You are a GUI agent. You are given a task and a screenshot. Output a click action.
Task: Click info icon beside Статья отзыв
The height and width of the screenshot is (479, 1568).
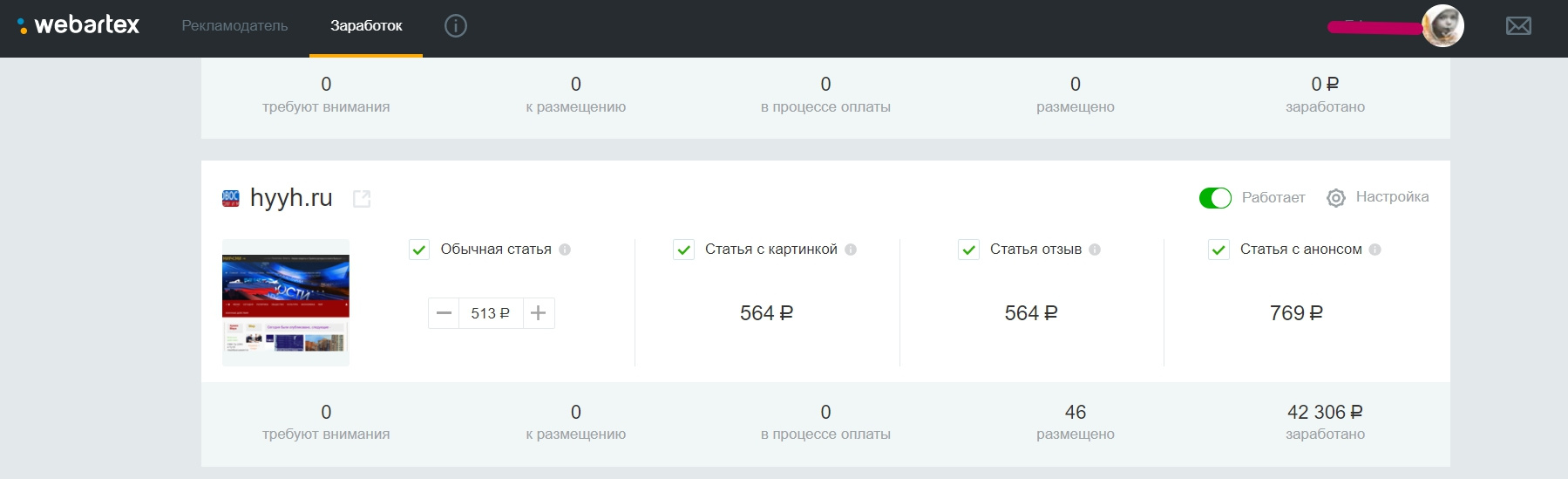tap(1095, 250)
